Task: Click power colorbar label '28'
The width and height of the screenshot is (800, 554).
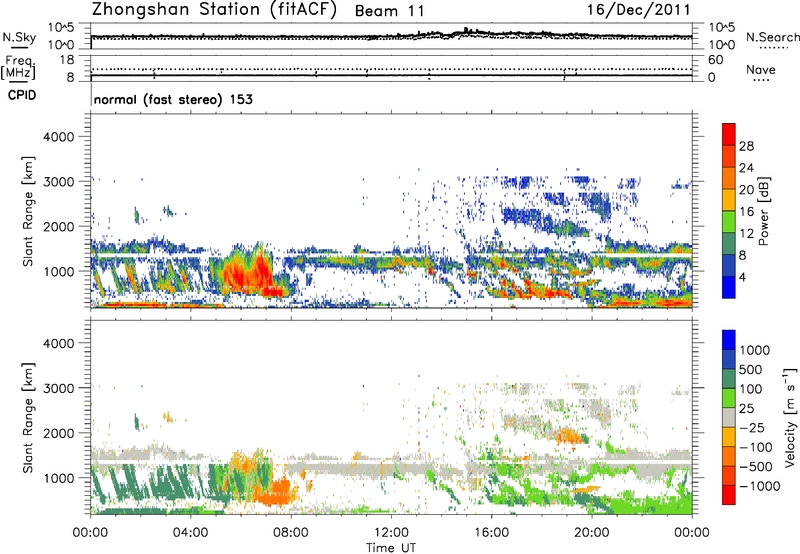Action: click(746, 146)
